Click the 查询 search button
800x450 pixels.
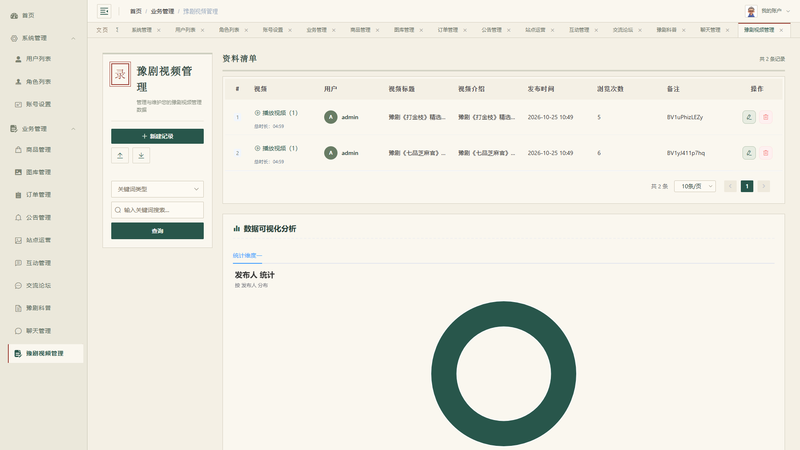point(157,231)
